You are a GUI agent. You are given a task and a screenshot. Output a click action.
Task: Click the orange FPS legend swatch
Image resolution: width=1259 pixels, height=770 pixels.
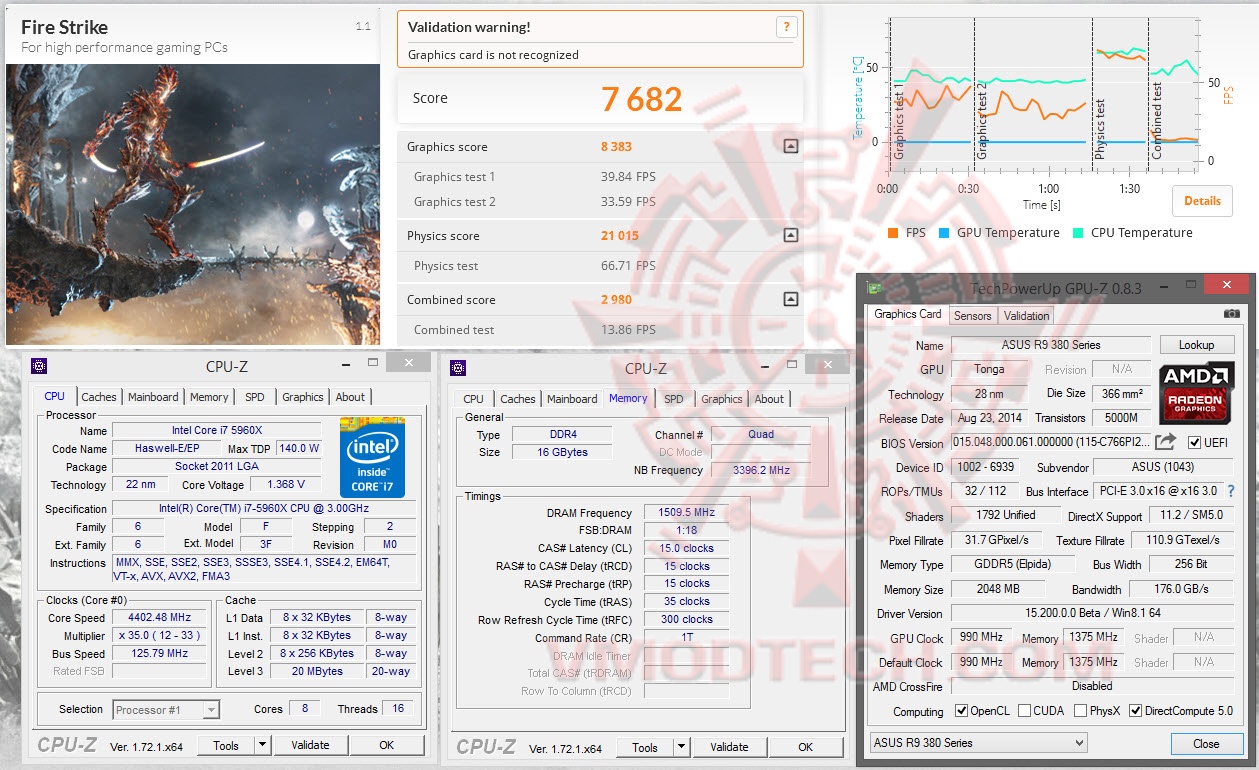892,233
